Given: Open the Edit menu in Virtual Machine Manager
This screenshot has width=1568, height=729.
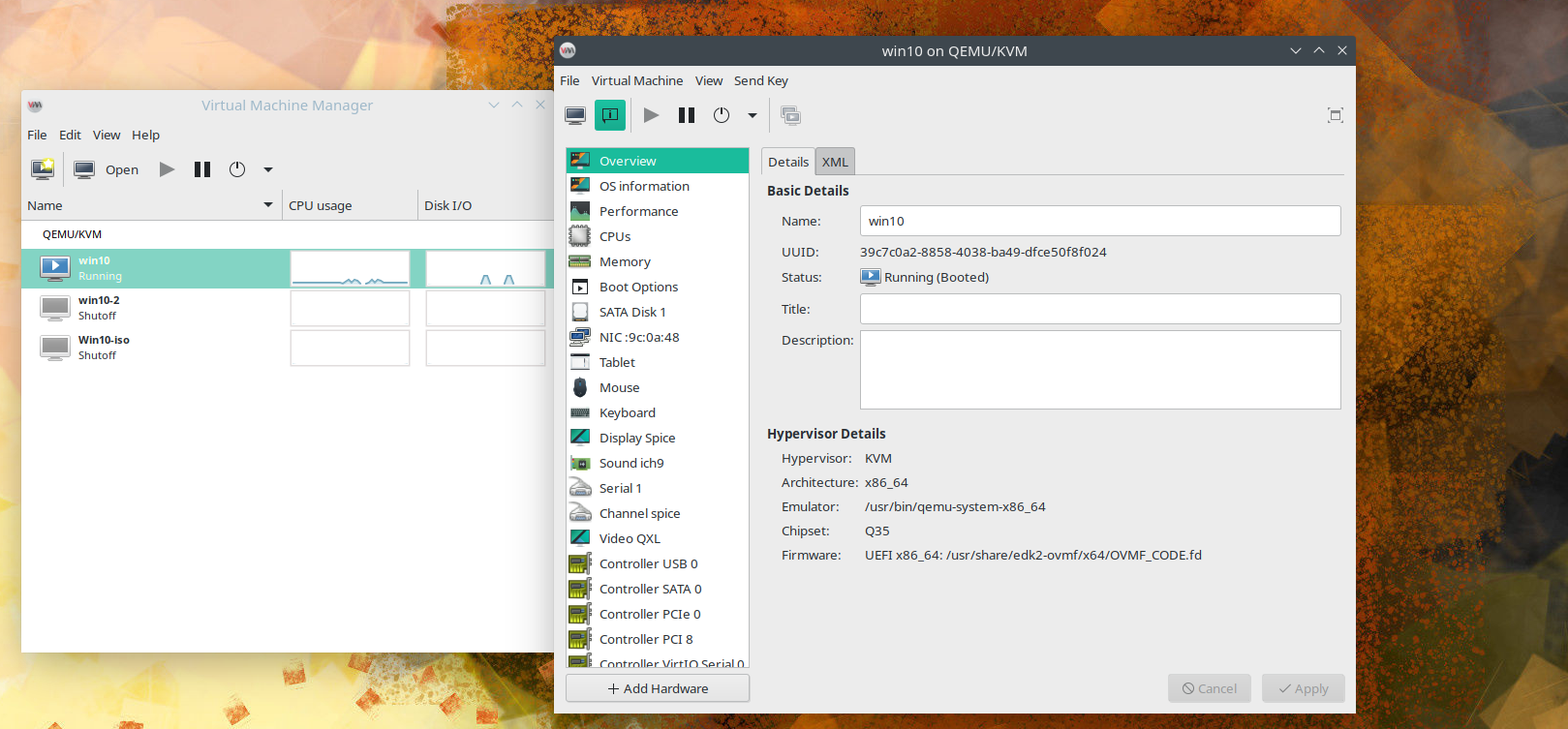Looking at the screenshot, I should (70, 135).
